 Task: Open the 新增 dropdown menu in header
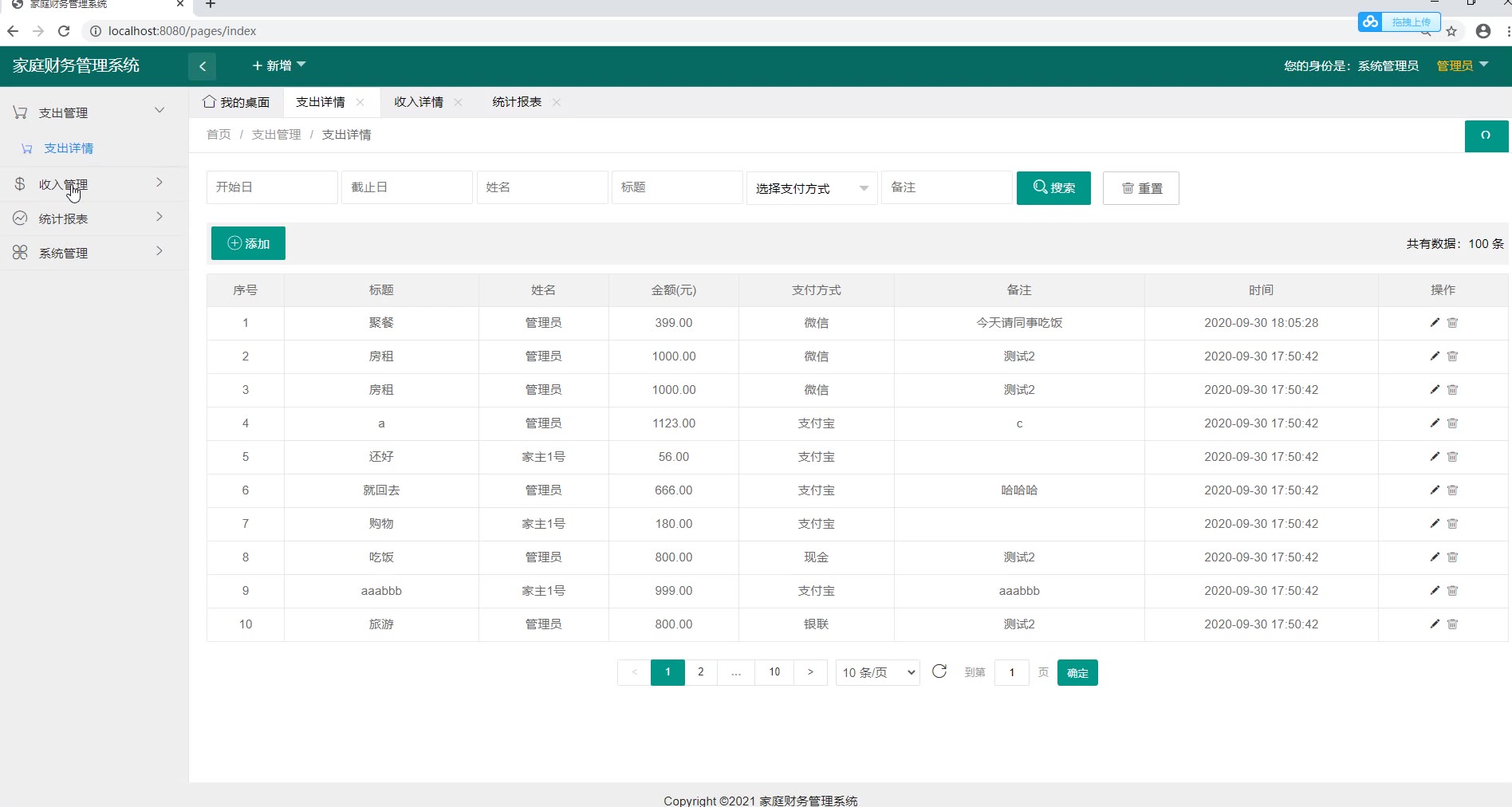coord(278,65)
